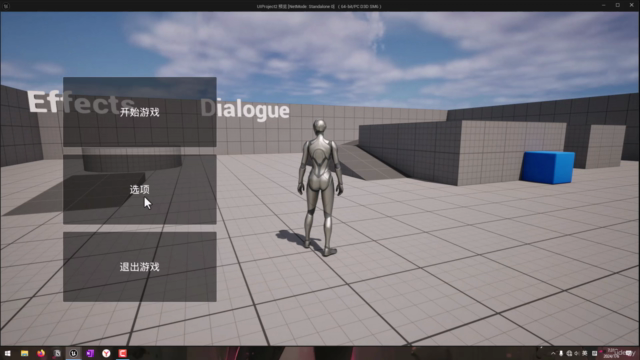Open the network status tray icon
Screen dimensions: 640x360
click(x=569, y=353)
